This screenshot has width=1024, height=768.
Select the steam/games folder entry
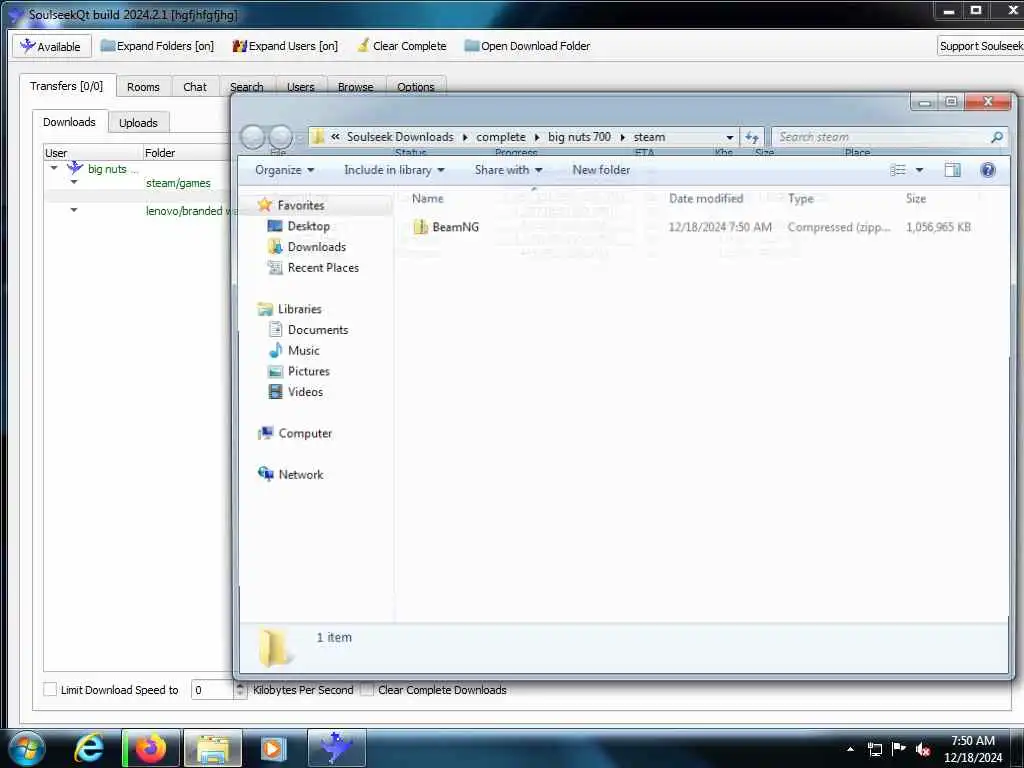178,184
